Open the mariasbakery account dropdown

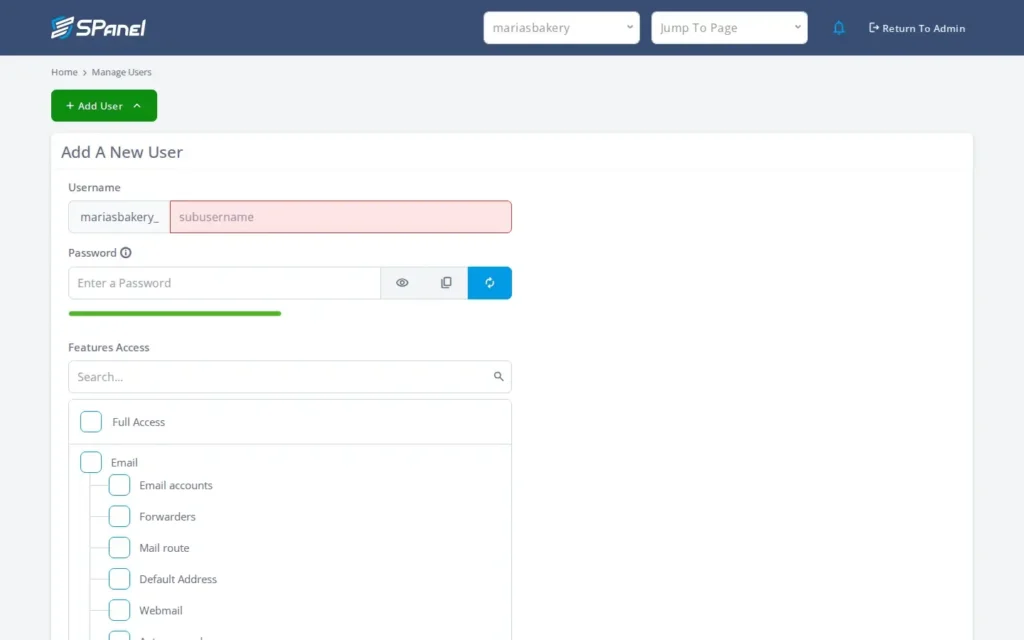pyautogui.click(x=562, y=28)
